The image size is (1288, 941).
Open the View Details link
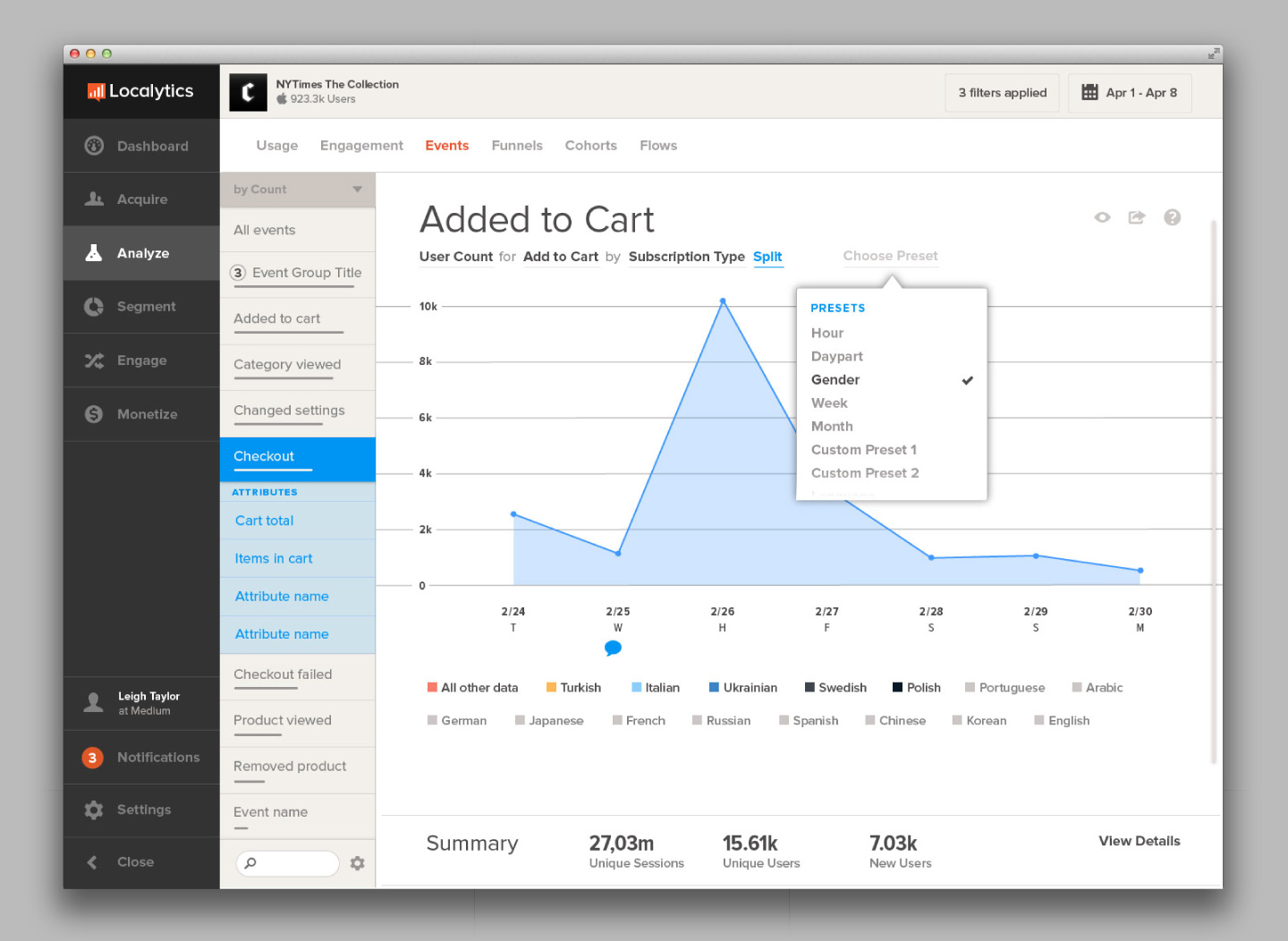coord(1140,841)
